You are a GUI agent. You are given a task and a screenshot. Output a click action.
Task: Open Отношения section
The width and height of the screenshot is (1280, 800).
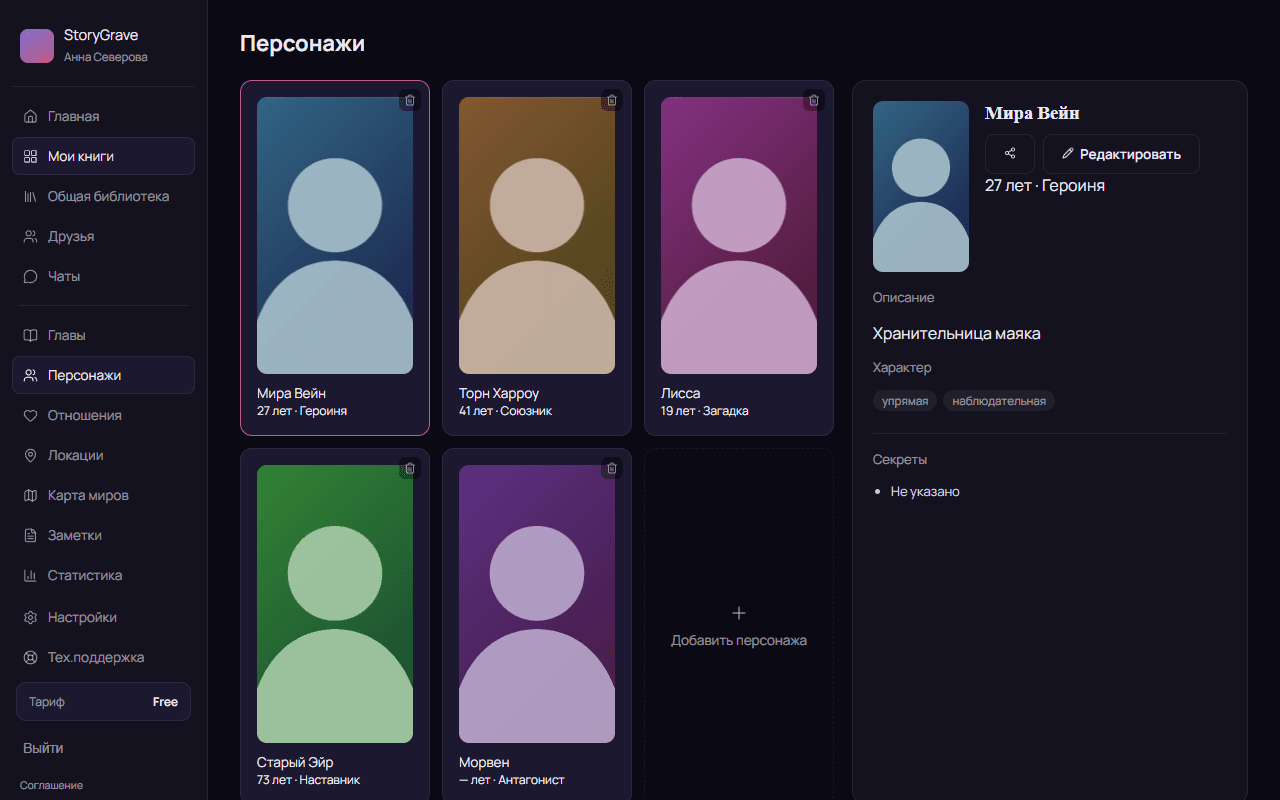[103, 415]
